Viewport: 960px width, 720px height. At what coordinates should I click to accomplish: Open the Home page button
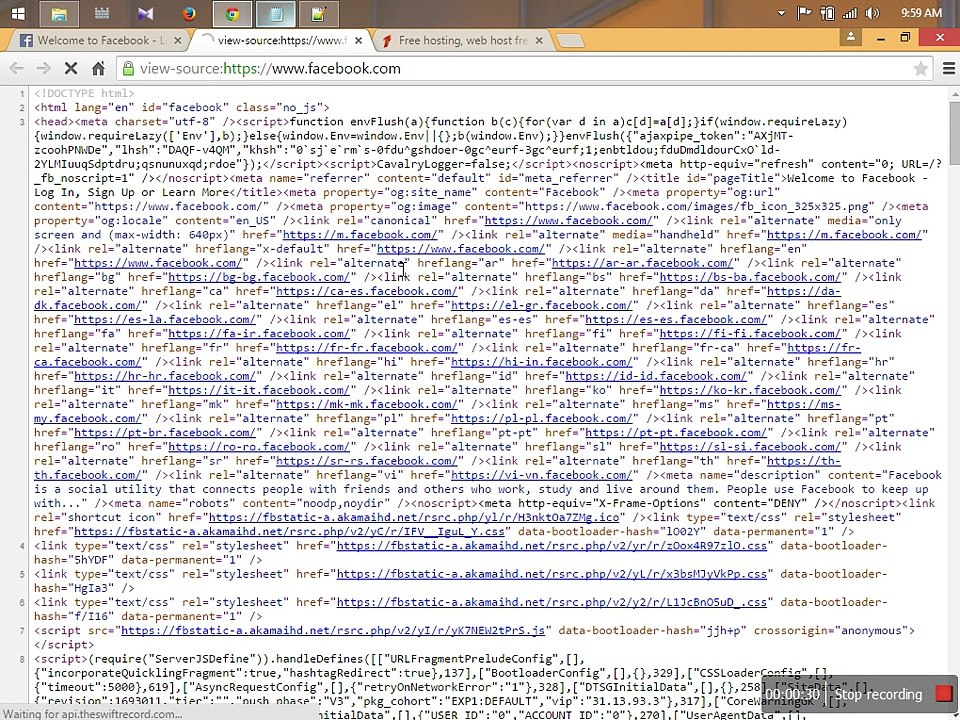coord(98,69)
